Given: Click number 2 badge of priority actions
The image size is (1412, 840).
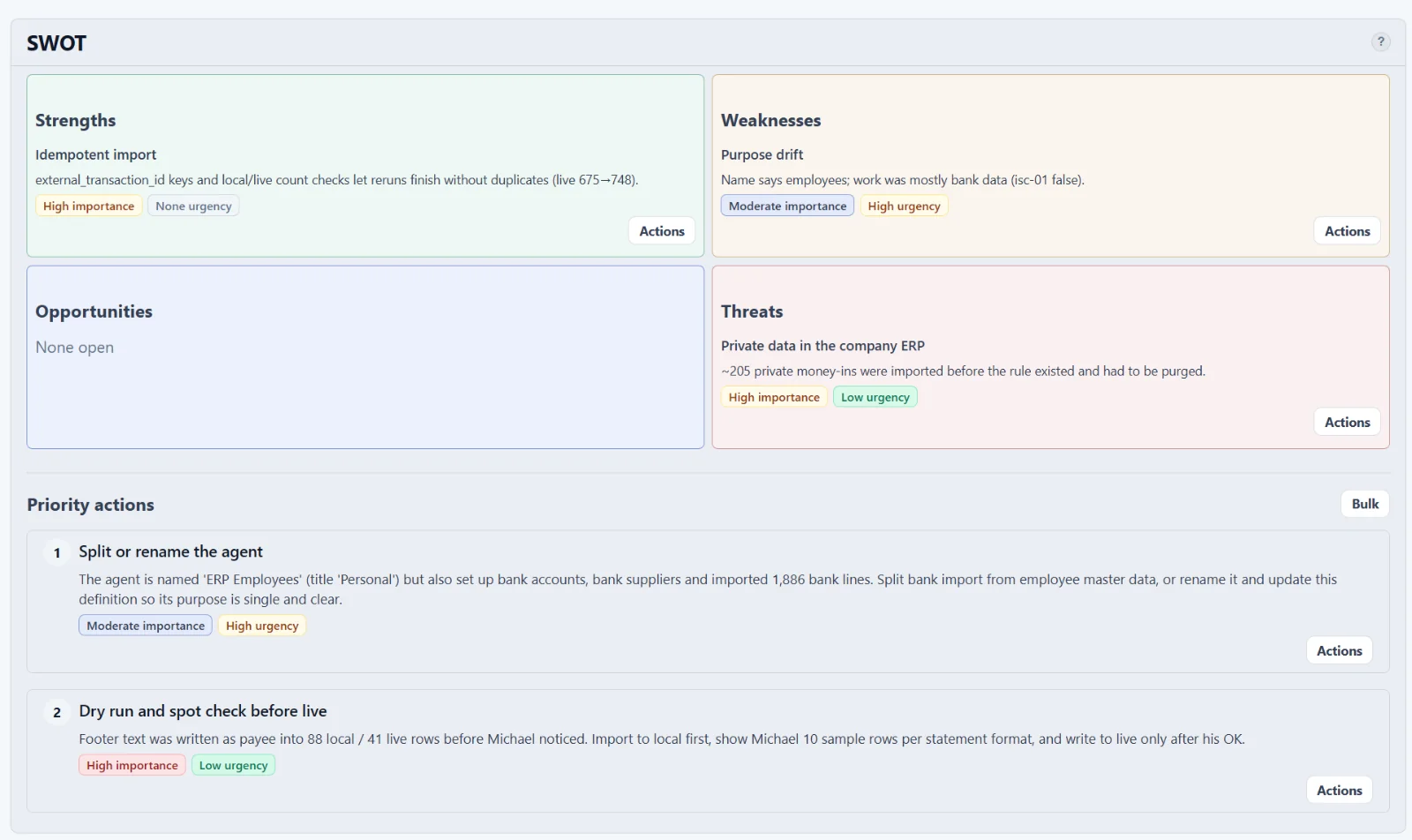Looking at the screenshot, I should (56, 712).
